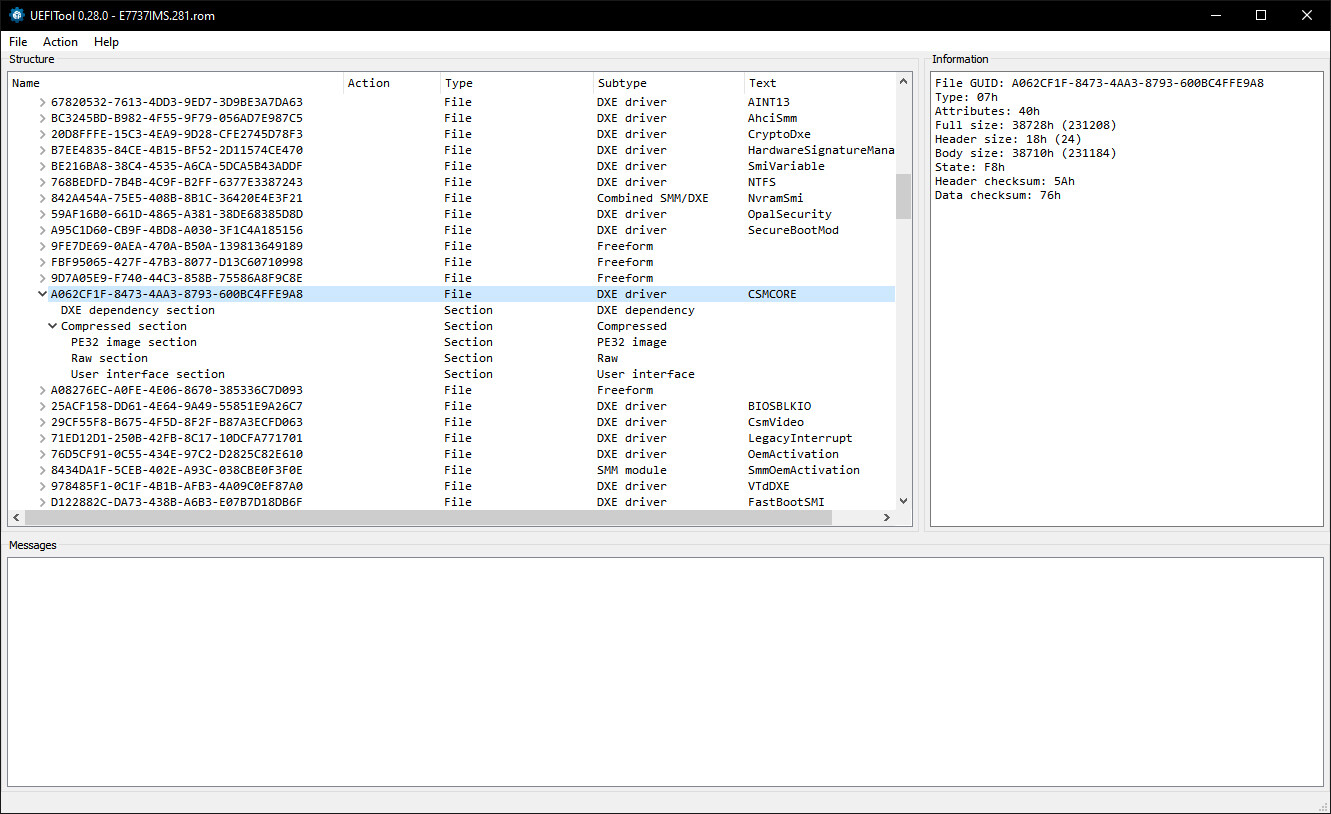Open the Action menu
Image resolution: width=1331 pixels, height=814 pixels.
pos(60,42)
